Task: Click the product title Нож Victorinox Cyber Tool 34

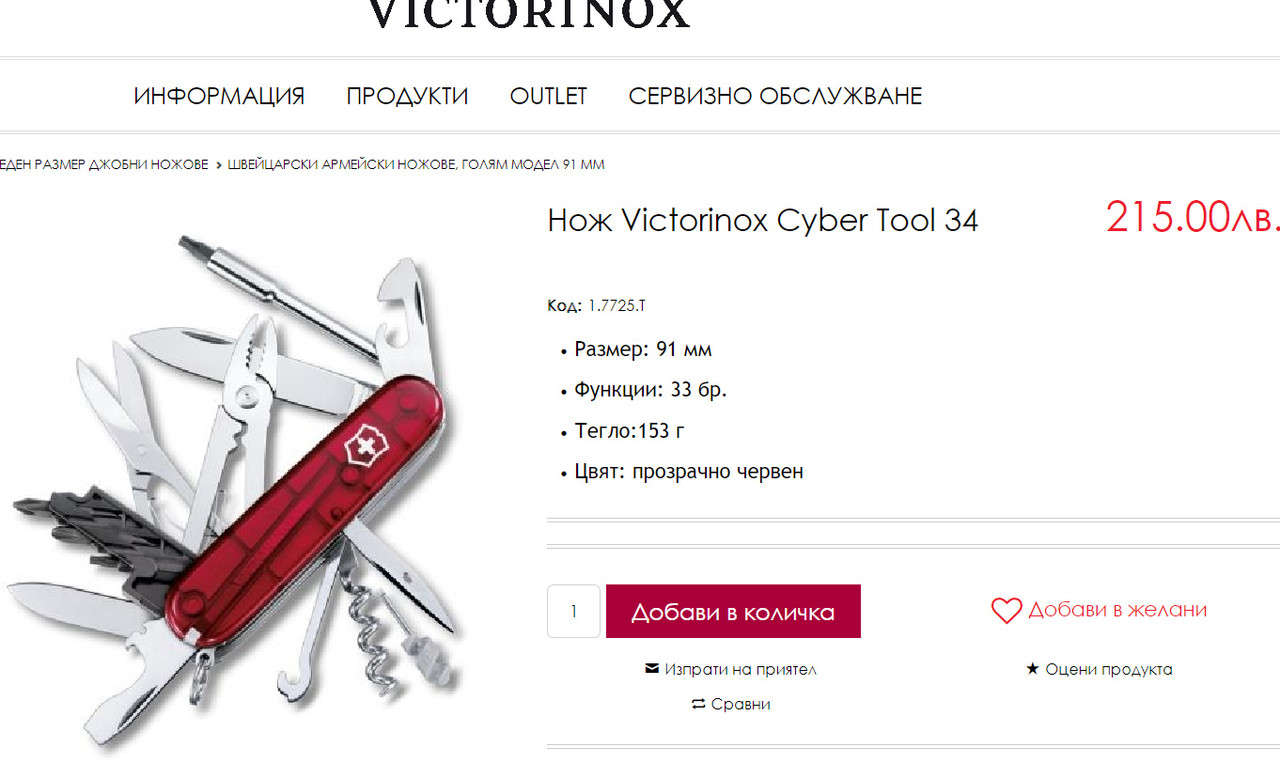Action: tap(763, 220)
